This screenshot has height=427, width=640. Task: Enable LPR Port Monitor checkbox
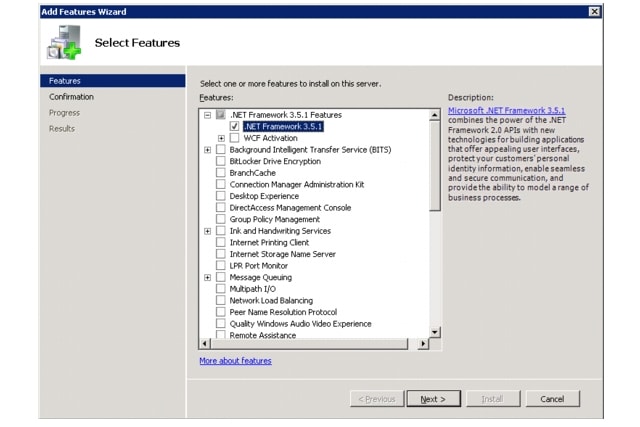[220, 265]
